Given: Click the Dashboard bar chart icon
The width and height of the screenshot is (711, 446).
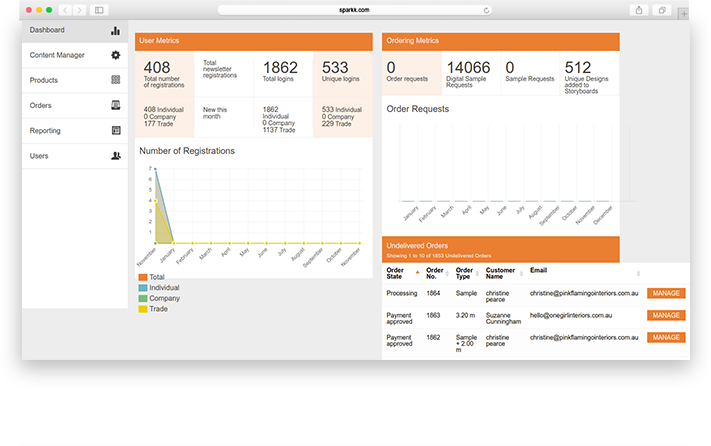Looking at the screenshot, I should pyautogui.click(x=115, y=30).
